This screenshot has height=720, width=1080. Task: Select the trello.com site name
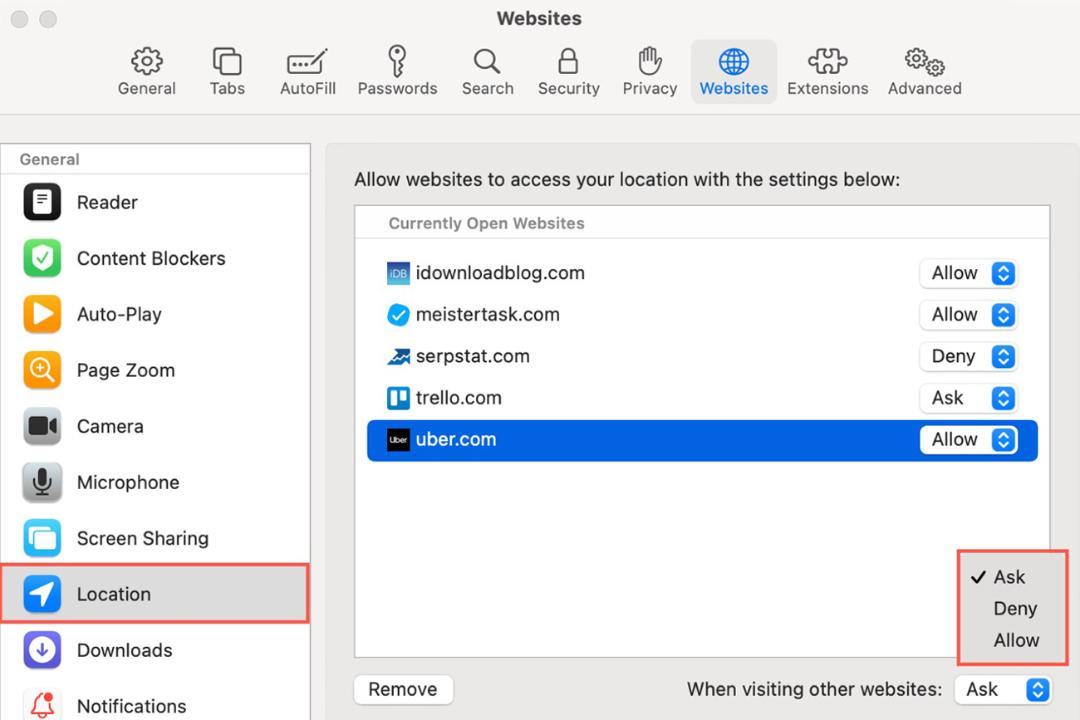[x=459, y=398]
